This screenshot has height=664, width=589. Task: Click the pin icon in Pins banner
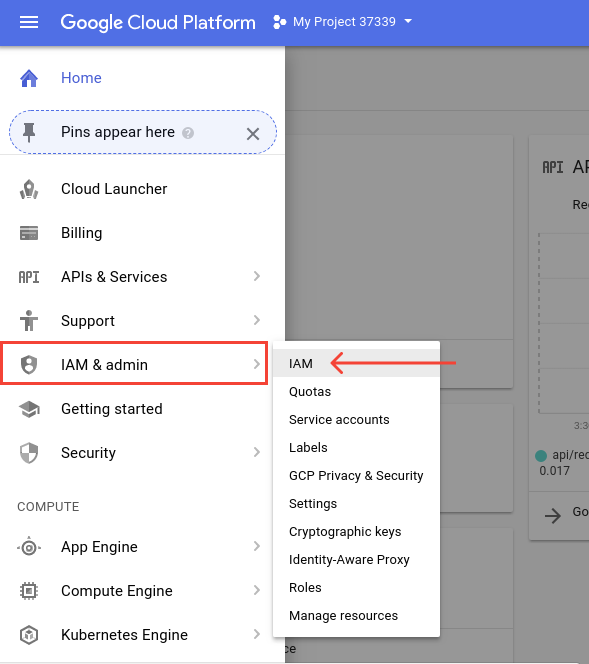[x=29, y=132]
